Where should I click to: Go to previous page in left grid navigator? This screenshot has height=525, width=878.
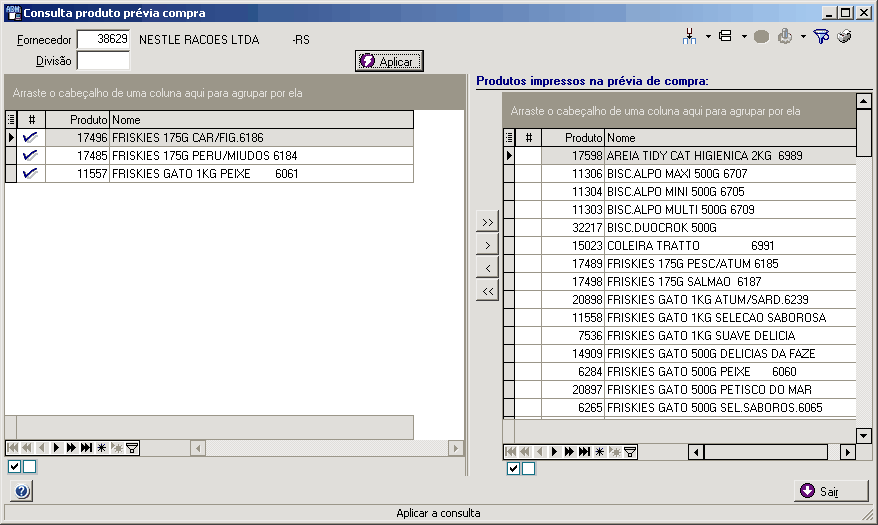[x=26, y=448]
